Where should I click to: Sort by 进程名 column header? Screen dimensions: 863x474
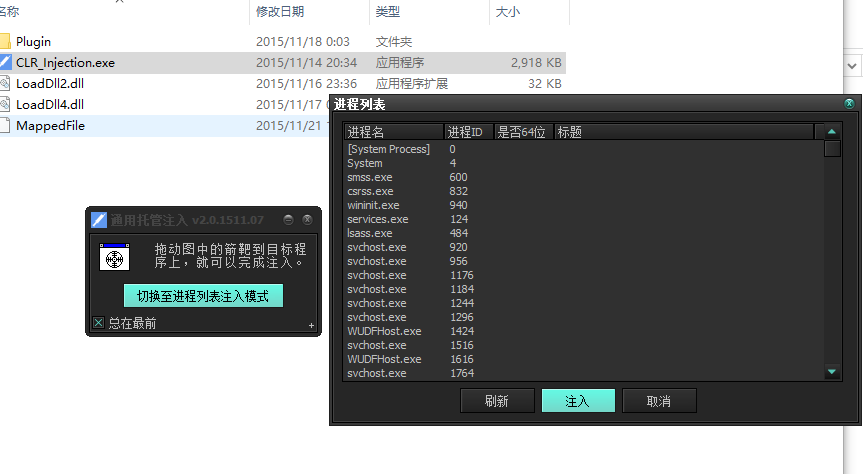[x=394, y=131]
